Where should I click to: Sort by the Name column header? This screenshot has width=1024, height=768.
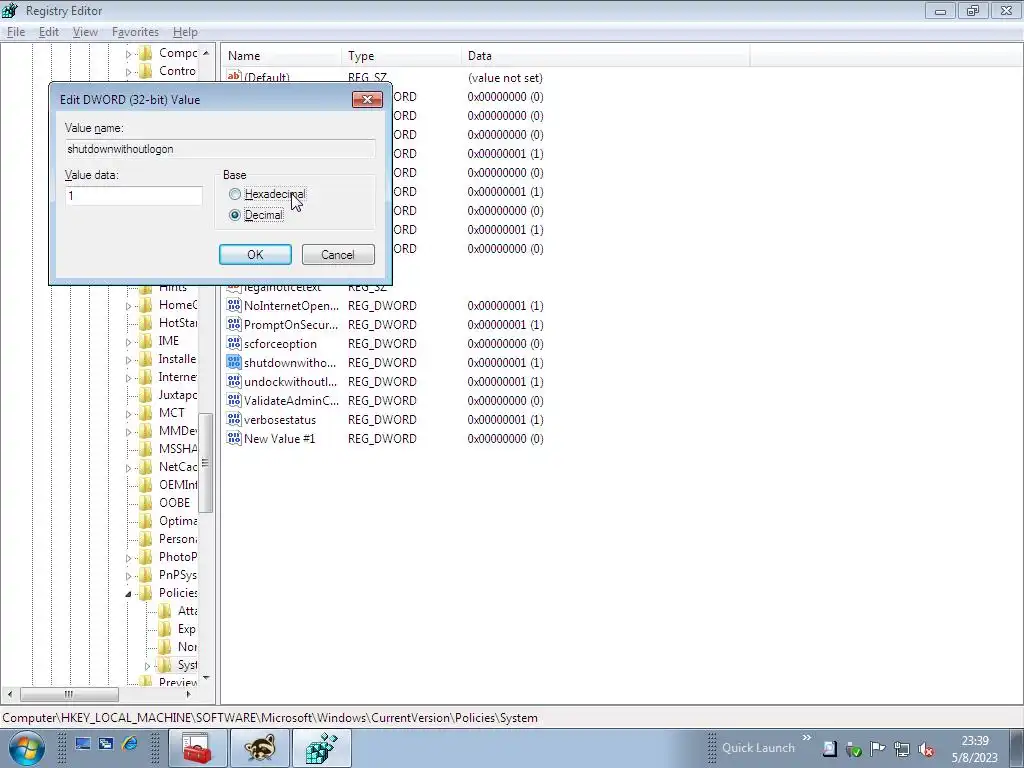[281, 56]
